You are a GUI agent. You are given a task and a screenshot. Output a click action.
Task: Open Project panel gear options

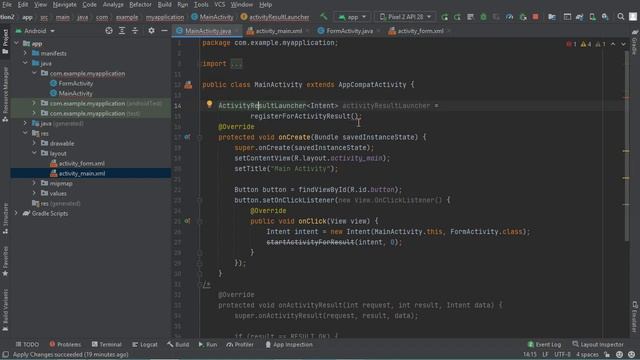(x=151, y=31)
